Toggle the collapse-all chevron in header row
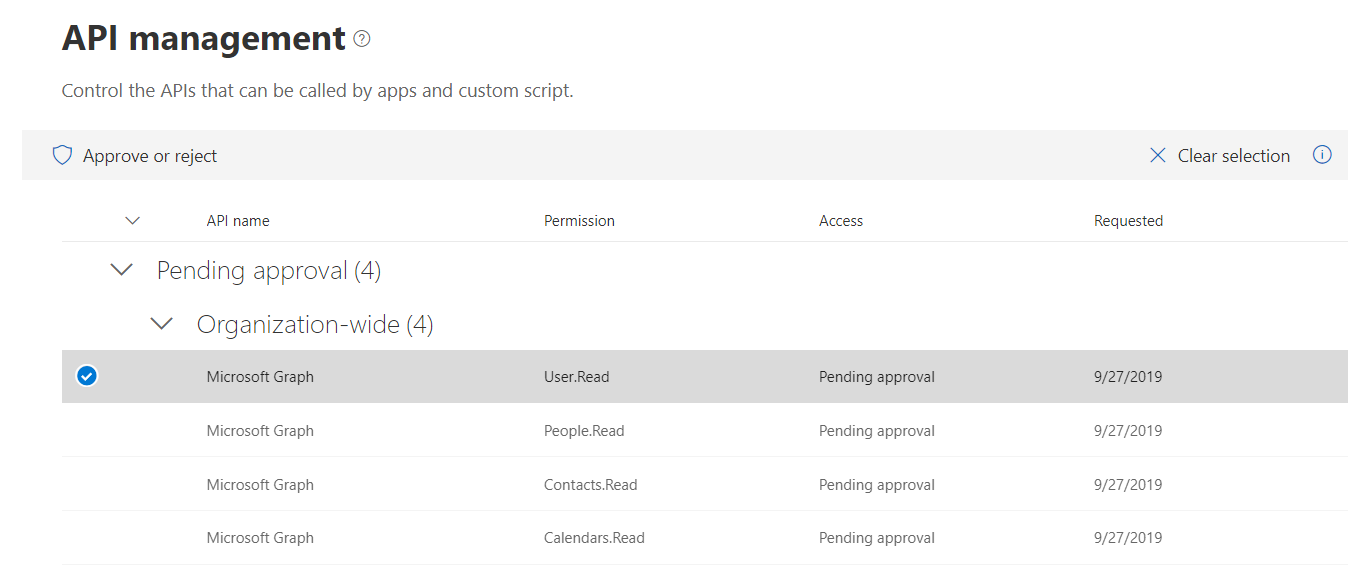 click(132, 221)
